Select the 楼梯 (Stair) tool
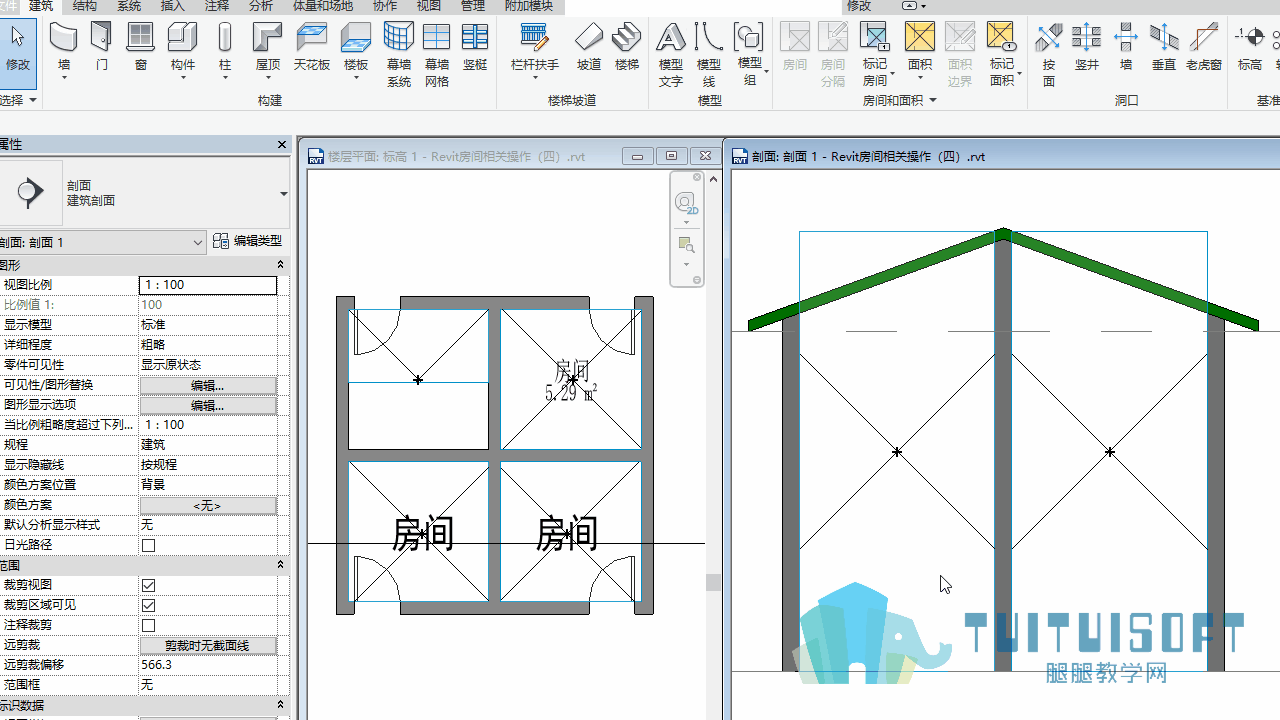 point(627,38)
